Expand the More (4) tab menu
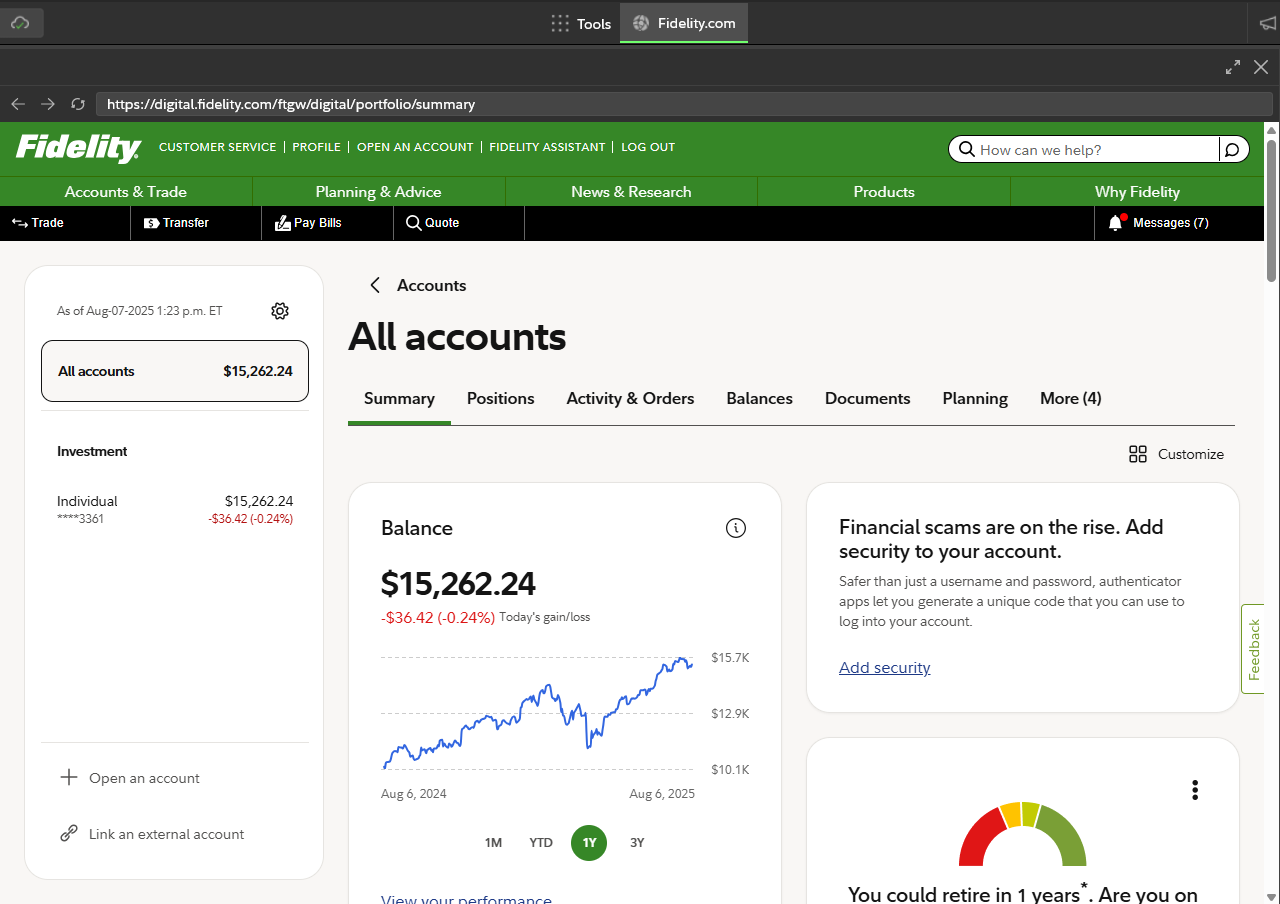 pyautogui.click(x=1070, y=398)
